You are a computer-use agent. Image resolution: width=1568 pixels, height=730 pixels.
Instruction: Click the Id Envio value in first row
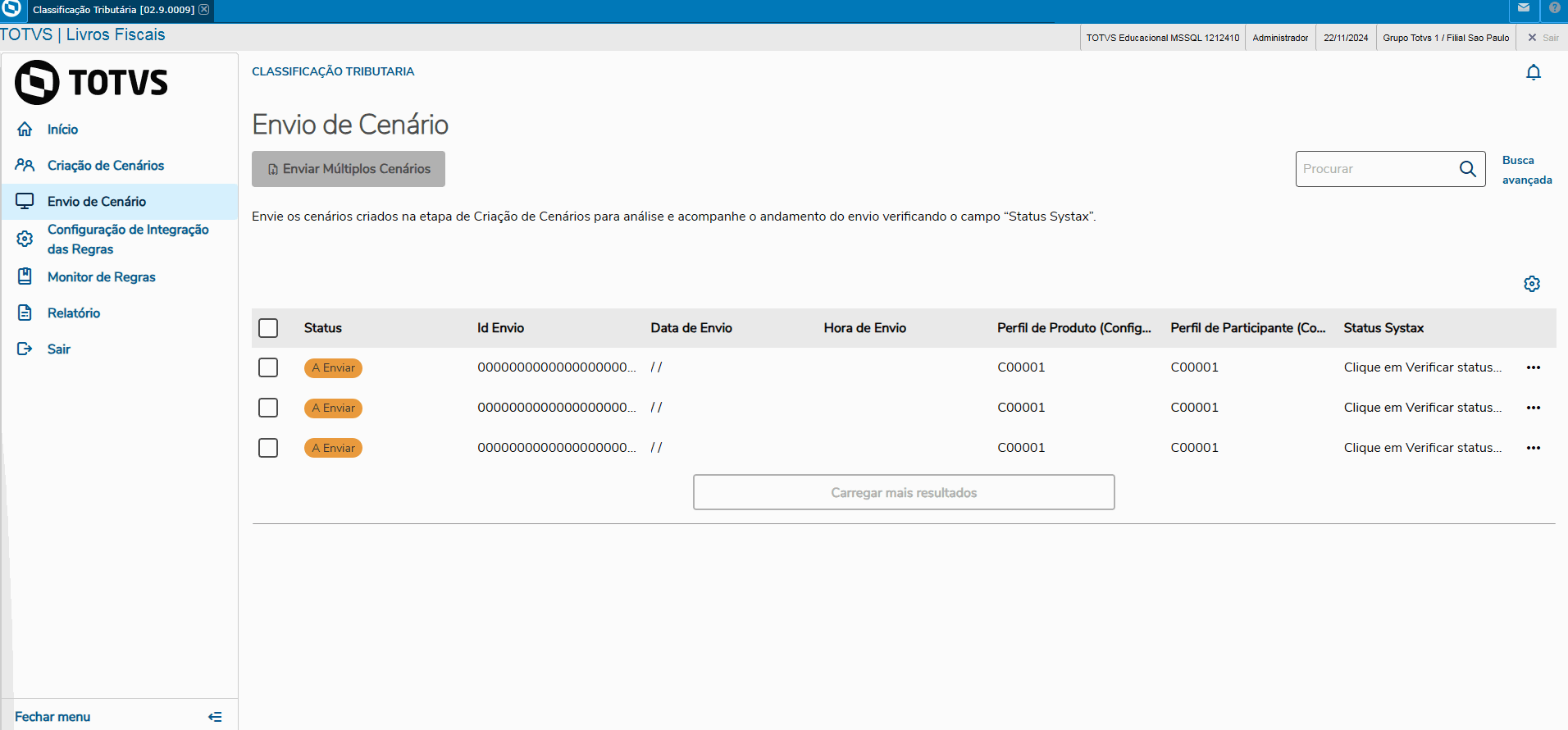click(557, 367)
